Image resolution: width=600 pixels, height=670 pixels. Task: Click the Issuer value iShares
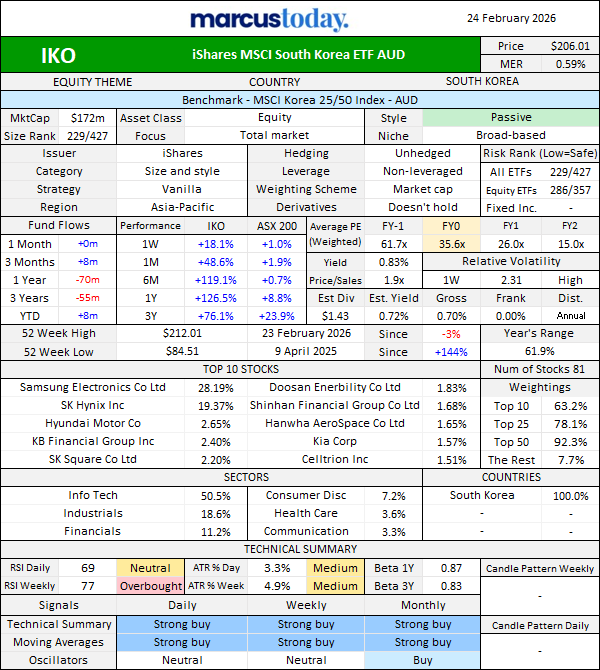pyautogui.click(x=182, y=153)
